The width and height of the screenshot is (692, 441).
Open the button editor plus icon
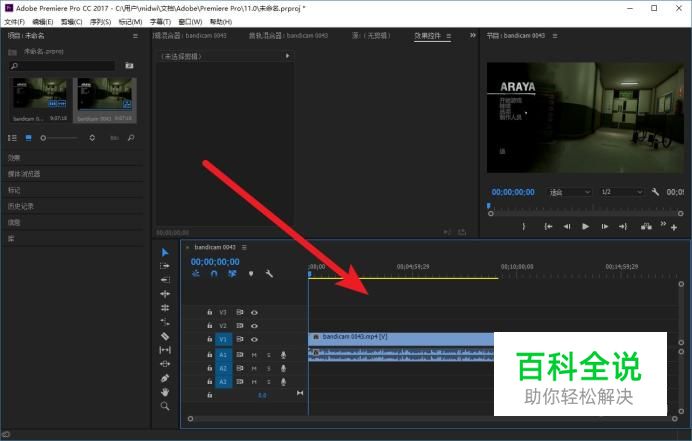(674, 228)
